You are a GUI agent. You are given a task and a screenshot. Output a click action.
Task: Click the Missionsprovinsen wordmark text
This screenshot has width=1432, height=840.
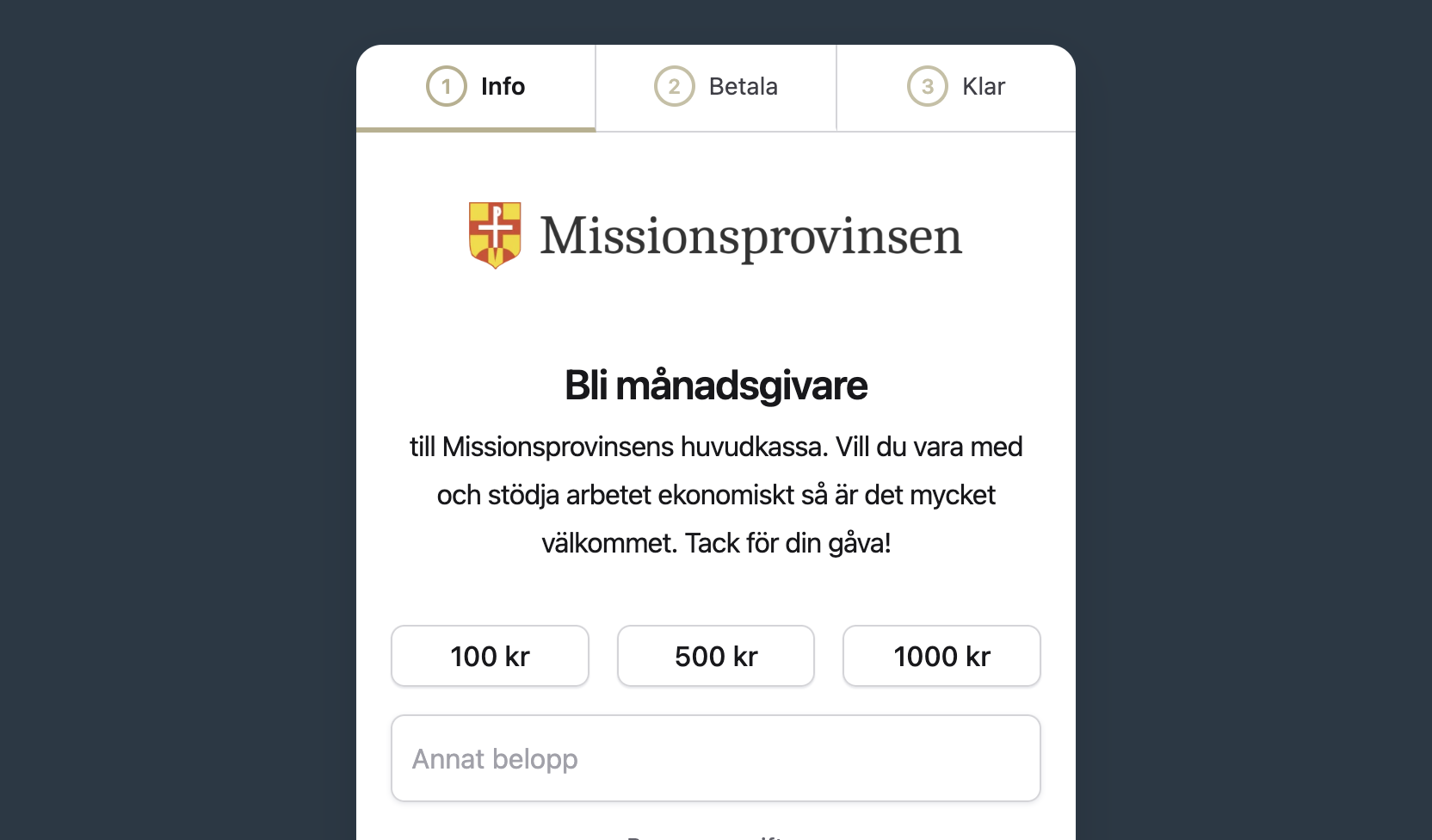pos(750,236)
